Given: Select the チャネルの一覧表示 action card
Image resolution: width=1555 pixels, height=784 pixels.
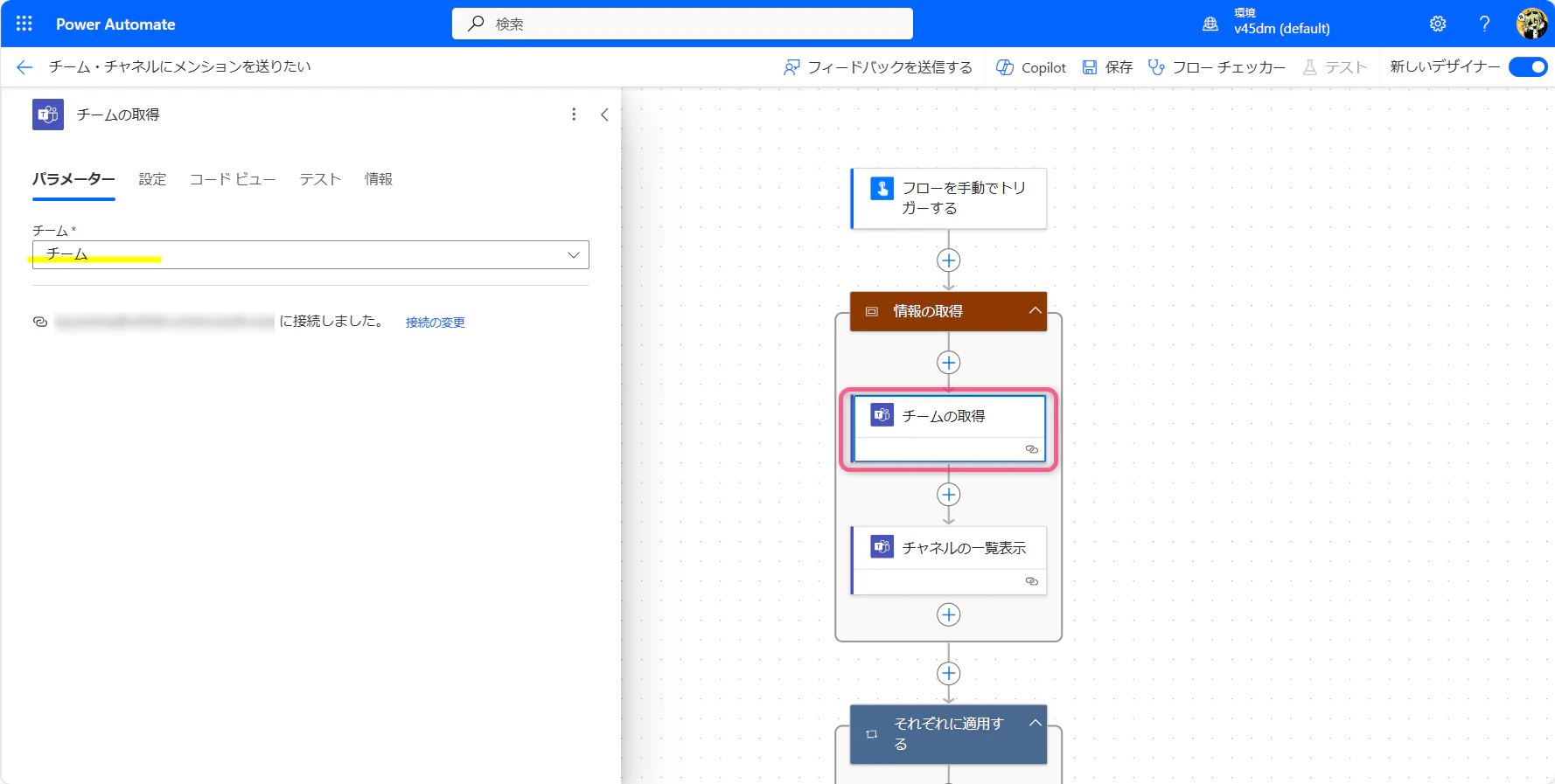Looking at the screenshot, I should pos(949,560).
